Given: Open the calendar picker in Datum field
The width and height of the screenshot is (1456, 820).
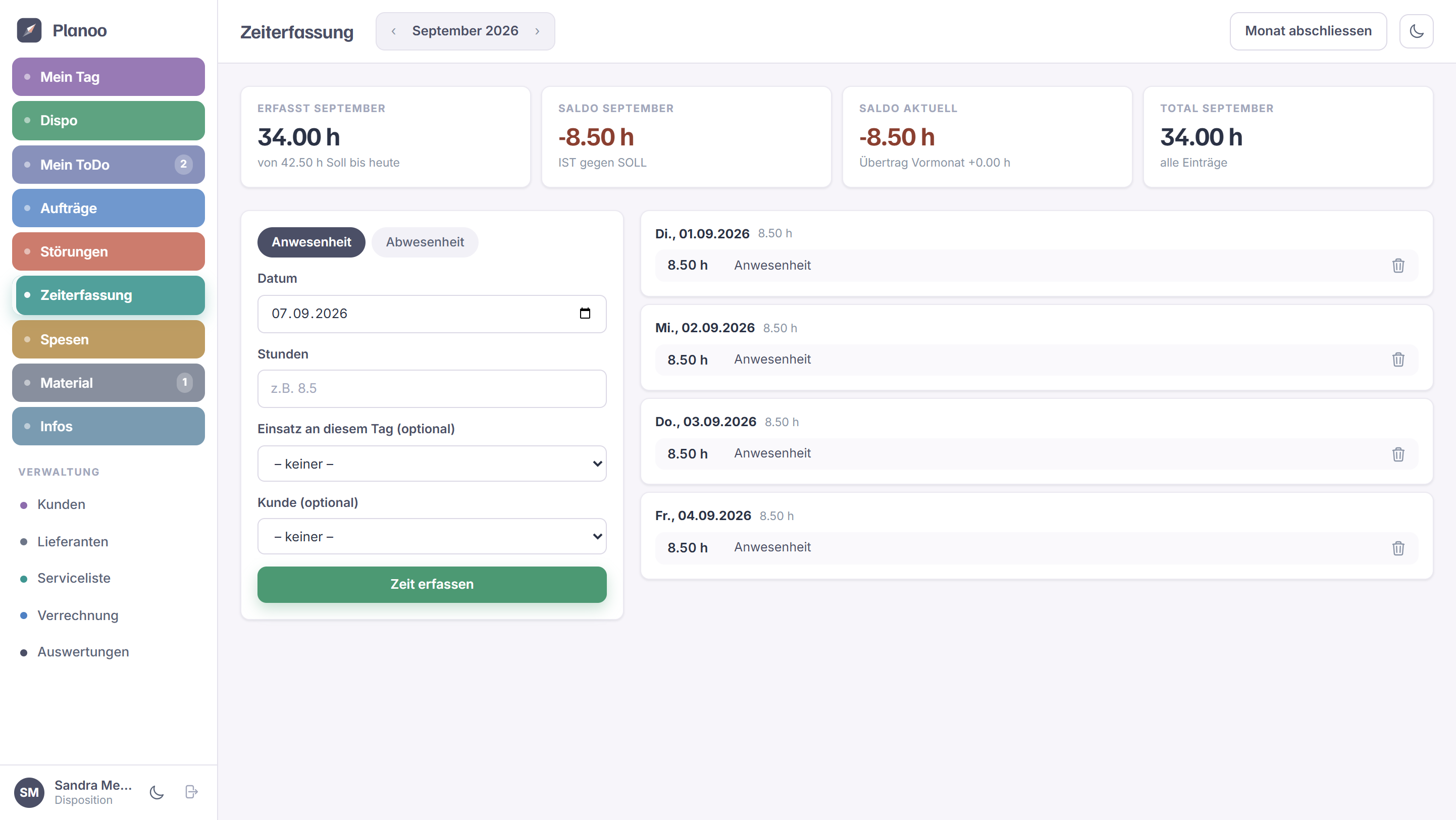Looking at the screenshot, I should 585,314.
